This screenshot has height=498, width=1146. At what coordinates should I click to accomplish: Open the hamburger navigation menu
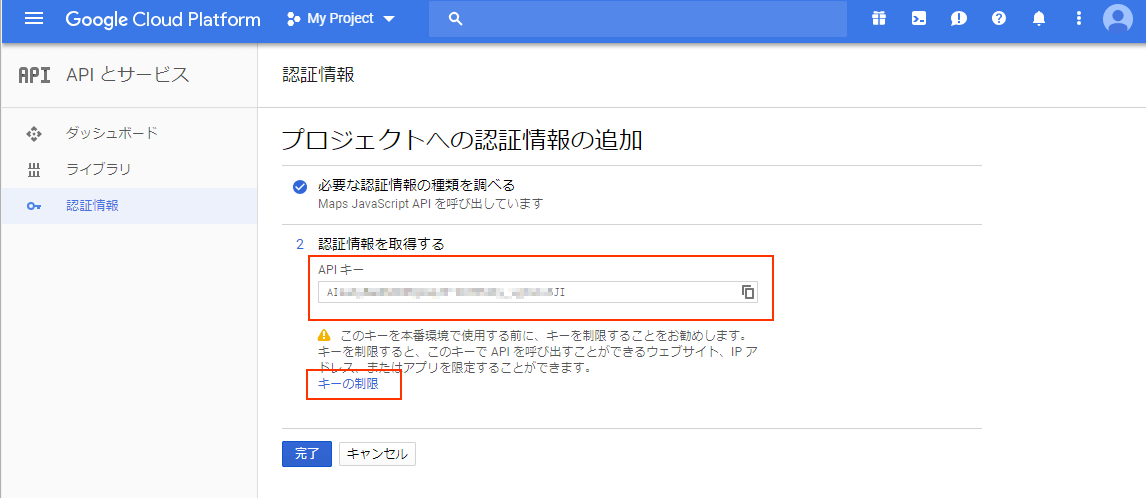click(x=34, y=19)
